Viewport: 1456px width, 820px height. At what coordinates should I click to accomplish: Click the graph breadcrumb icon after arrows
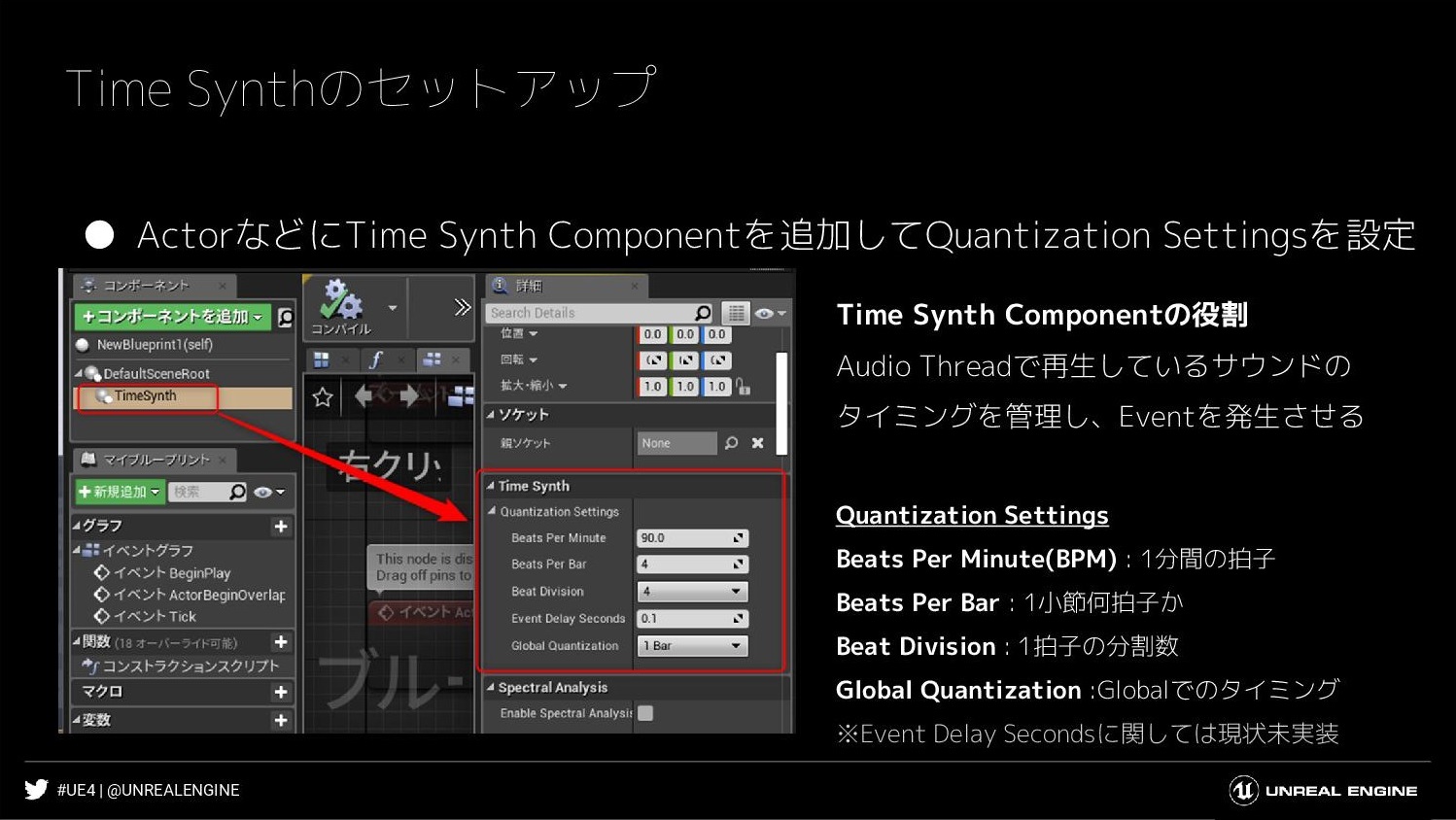pyautogui.click(x=462, y=395)
